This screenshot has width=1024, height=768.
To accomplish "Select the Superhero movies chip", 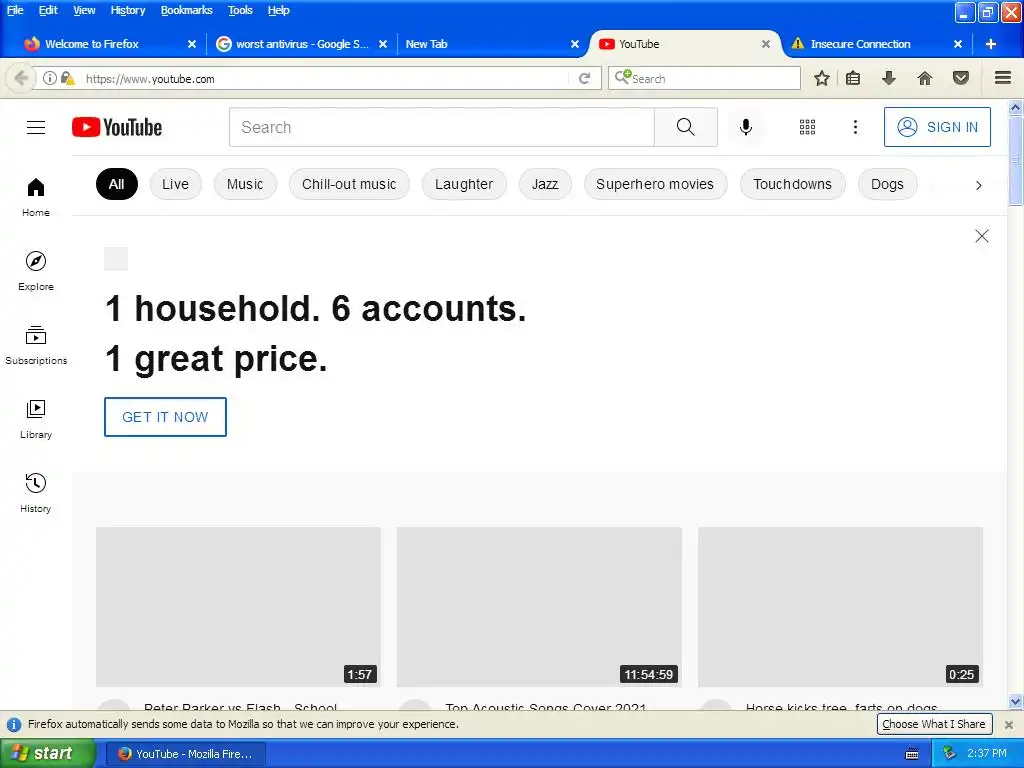I will [x=655, y=184].
